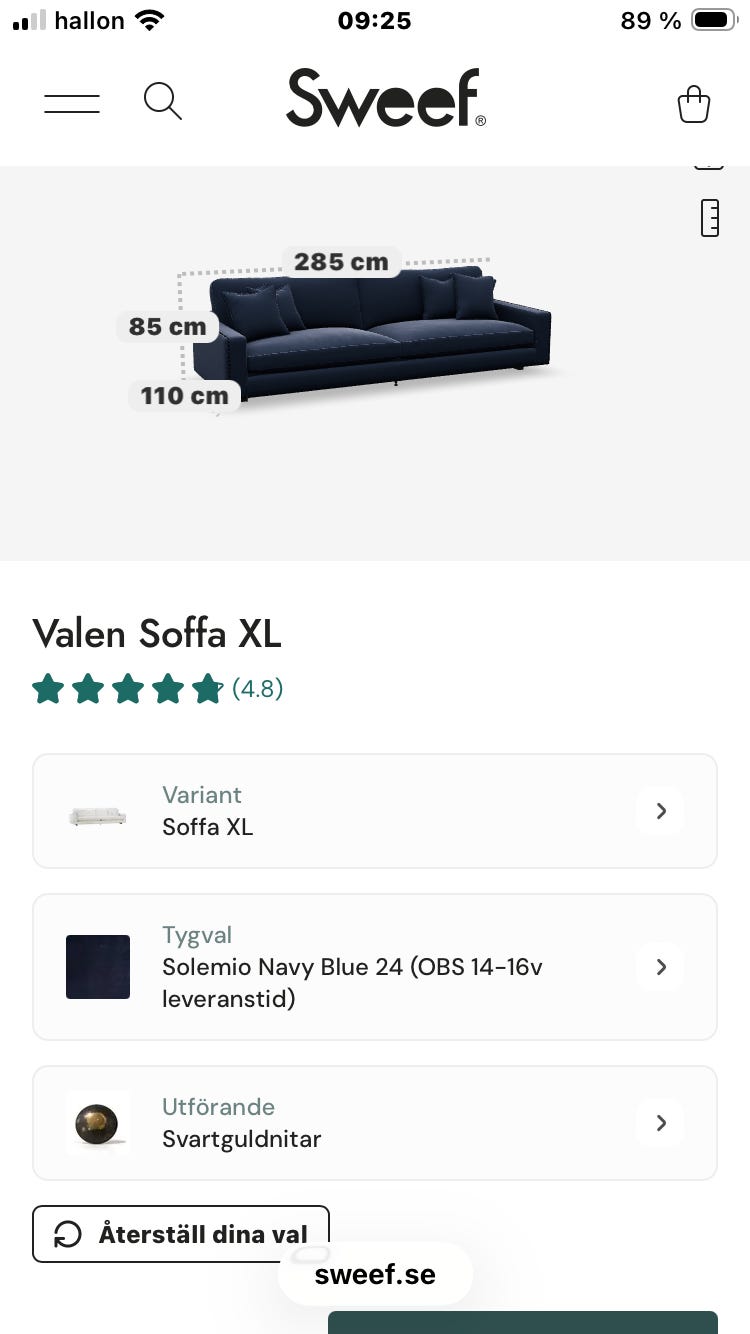Tap the search magnifier icon
750x1334 pixels.
tap(163, 101)
